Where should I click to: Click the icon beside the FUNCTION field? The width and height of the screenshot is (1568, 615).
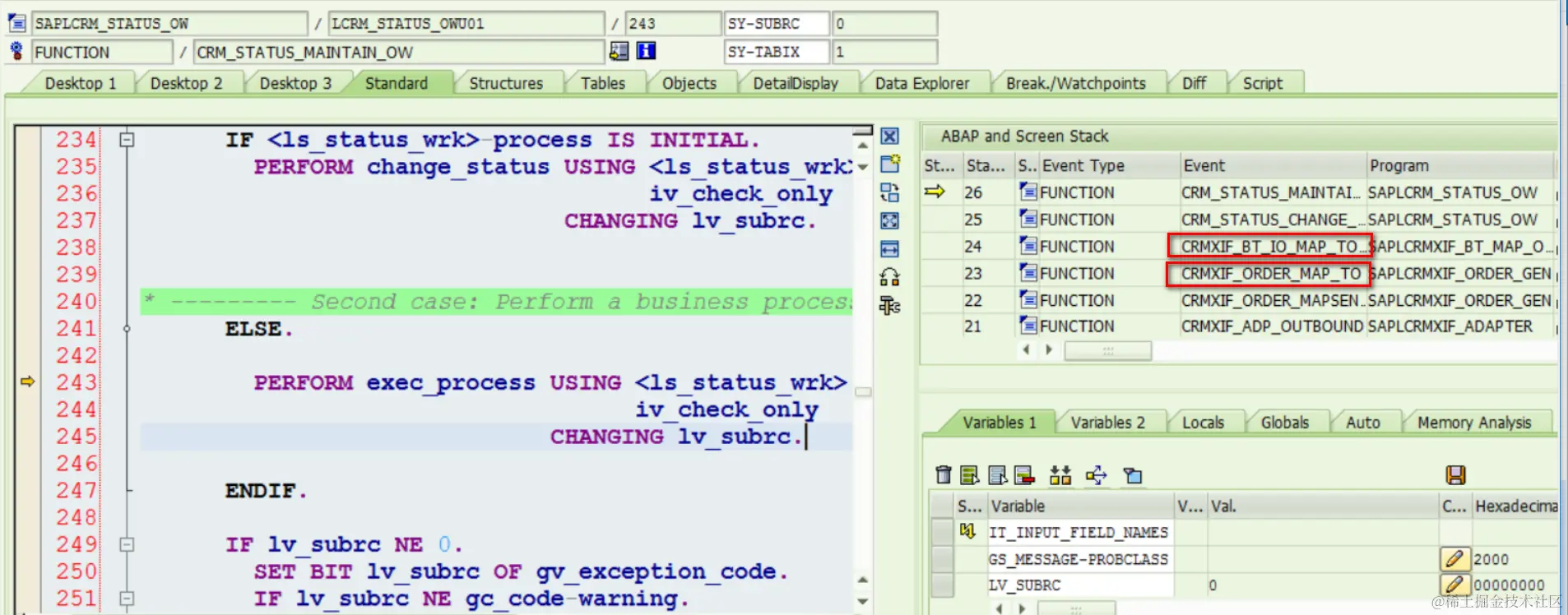16,51
